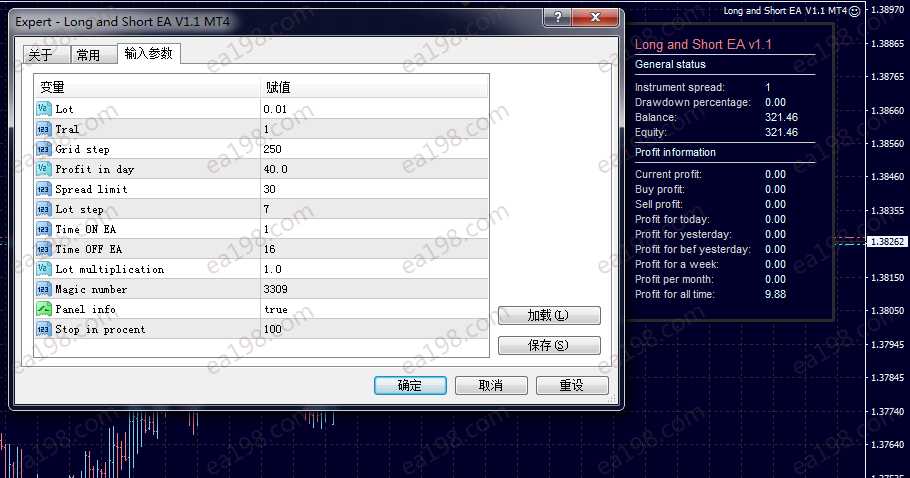
Task: Edit the Time OFF EA value 16
Action: click(374, 249)
